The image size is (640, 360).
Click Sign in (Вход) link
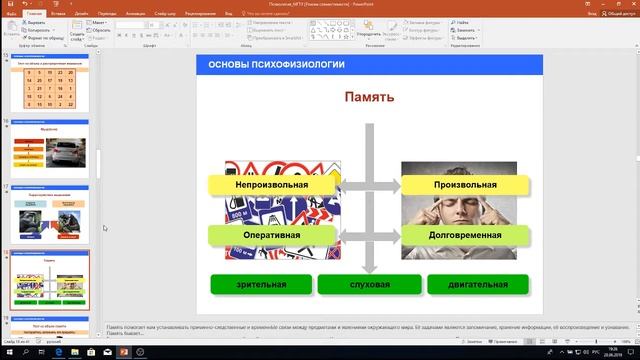coord(592,13)
